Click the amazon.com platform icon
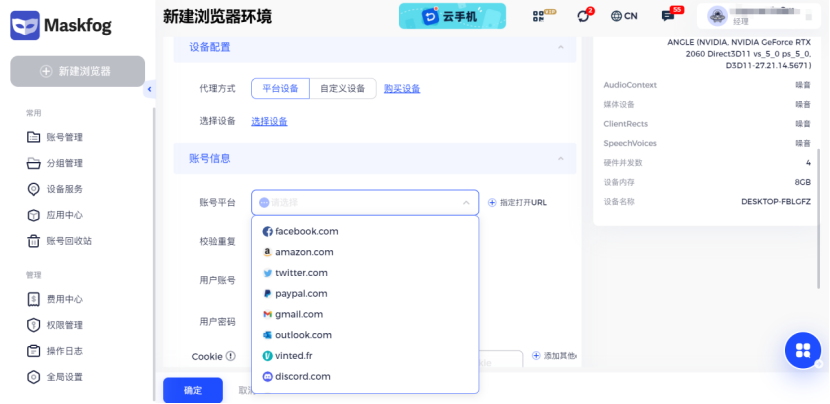The image size is (830, 404). point(267,252)
